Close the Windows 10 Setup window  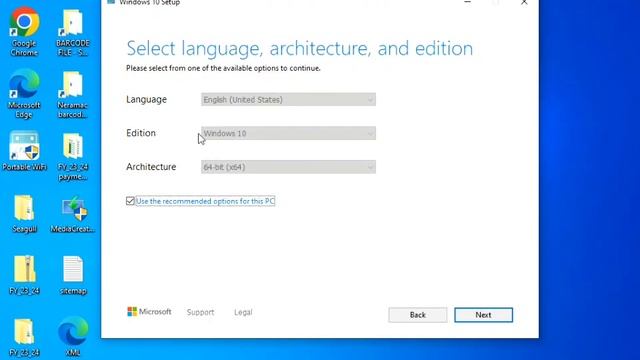[524, 2]
